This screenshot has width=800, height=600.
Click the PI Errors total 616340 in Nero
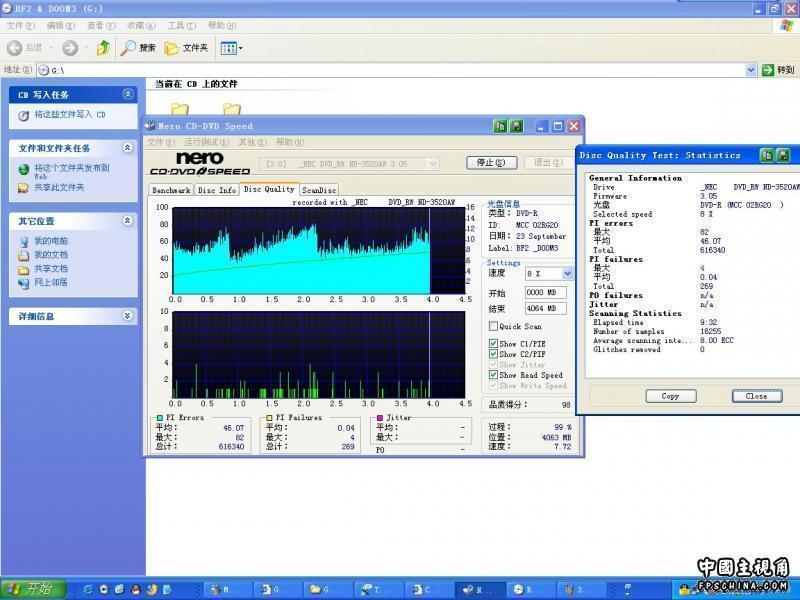click(231, 446)
